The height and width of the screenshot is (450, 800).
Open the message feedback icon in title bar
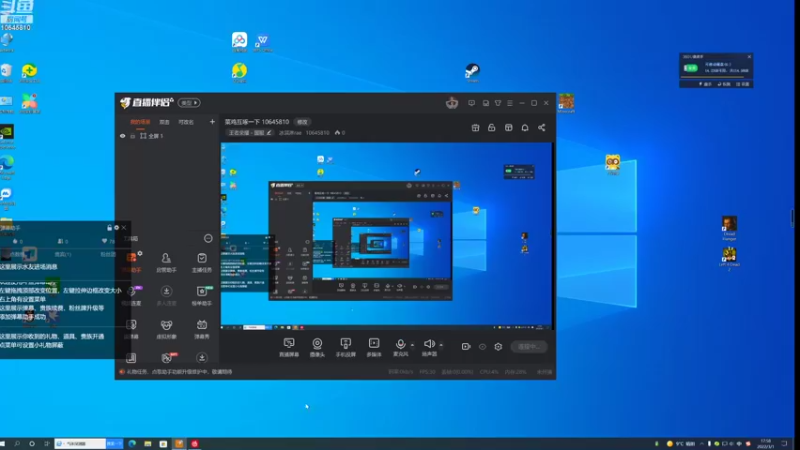tap(471, 103)
